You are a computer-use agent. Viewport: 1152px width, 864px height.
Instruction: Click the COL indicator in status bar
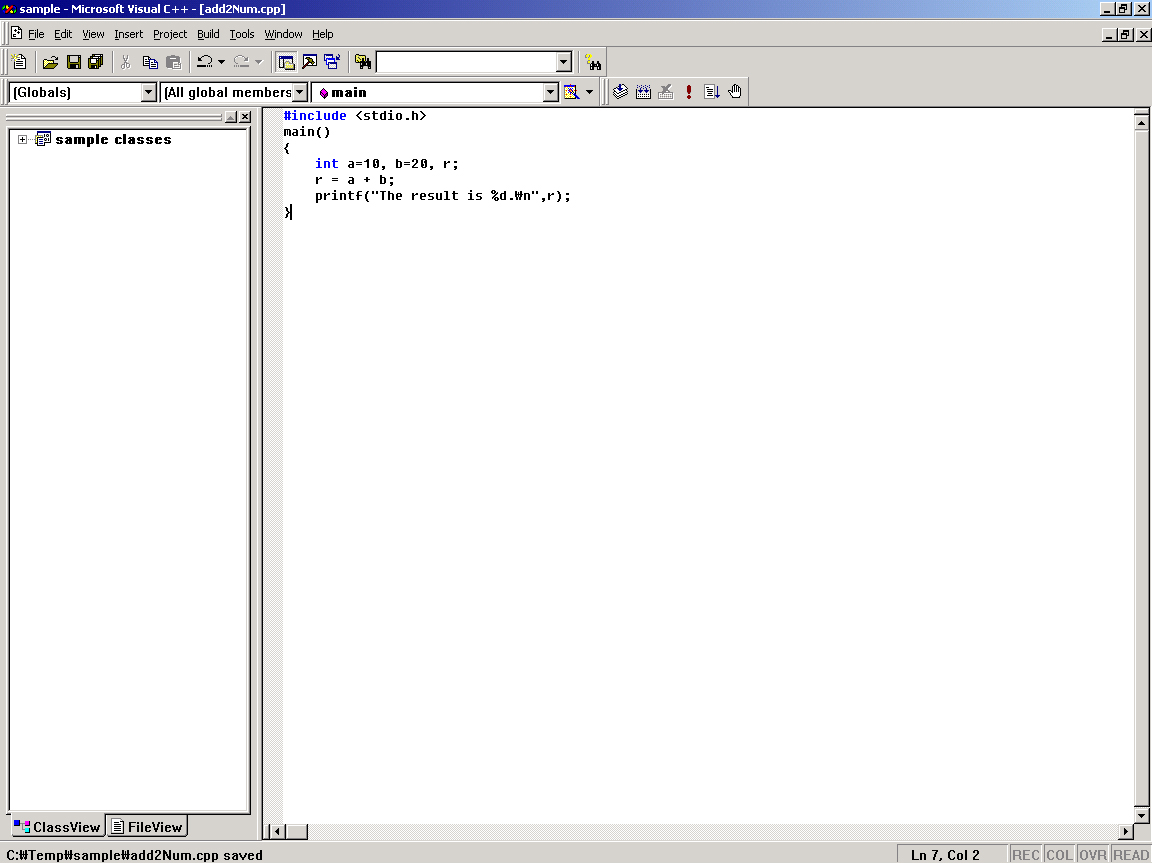pos(1059,854)
